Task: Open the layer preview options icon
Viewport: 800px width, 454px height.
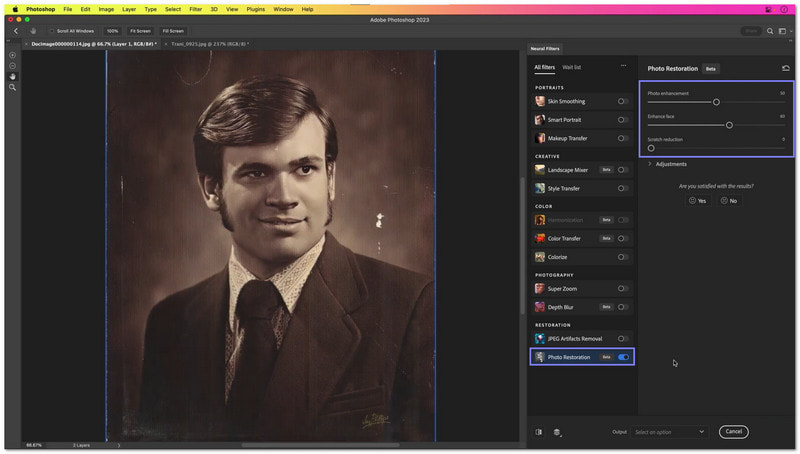Action: point(557,432)
